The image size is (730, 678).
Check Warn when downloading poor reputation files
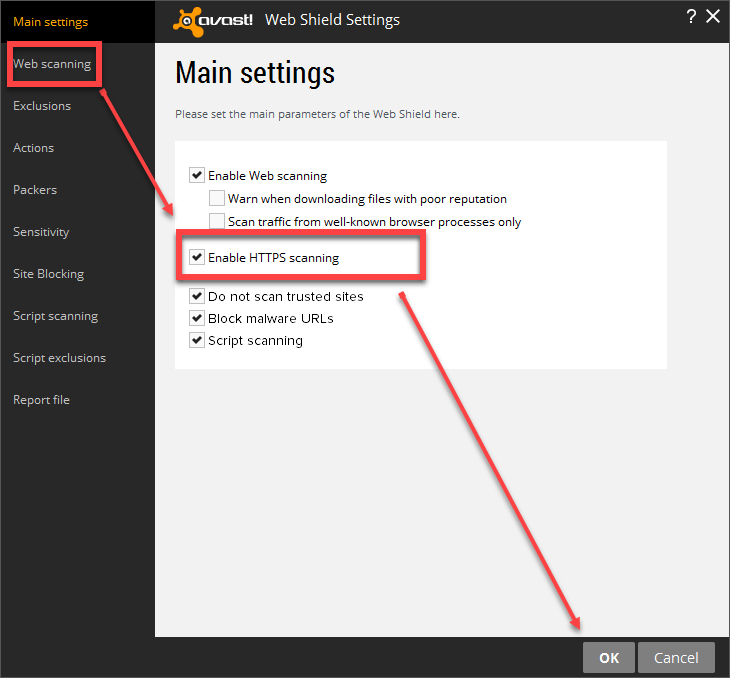[x=217, y=198]
